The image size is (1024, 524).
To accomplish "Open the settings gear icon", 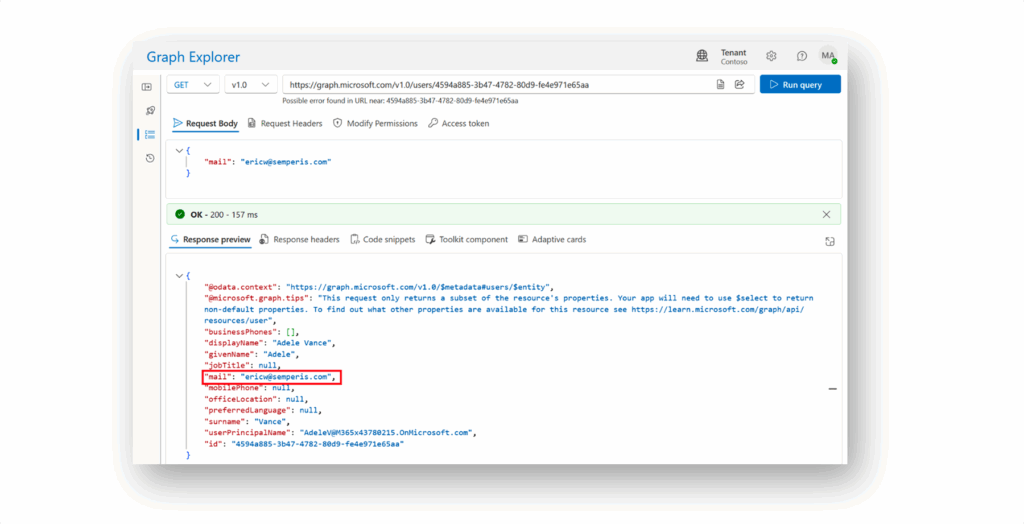I will (771, 56).
